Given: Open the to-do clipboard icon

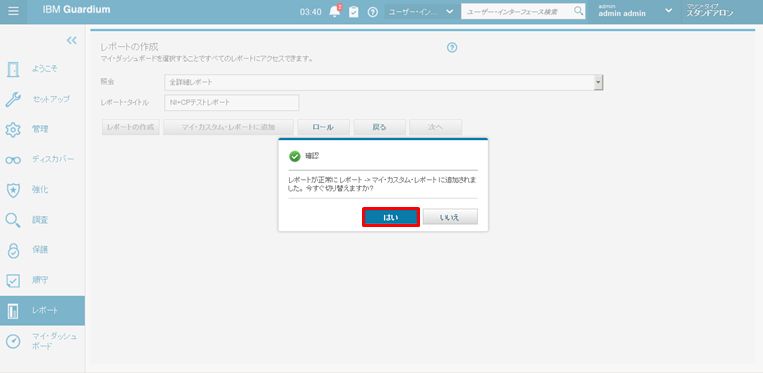Looking at the screenshot, I should [354, 12].
